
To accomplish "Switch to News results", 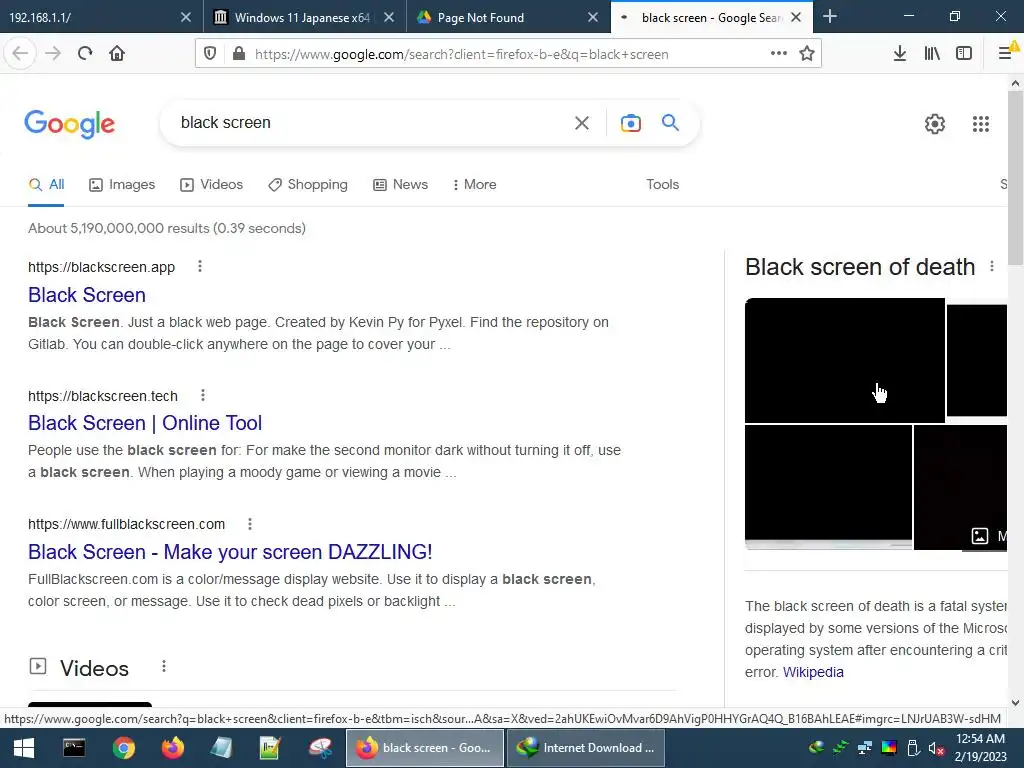I will (x=400, y=184).
